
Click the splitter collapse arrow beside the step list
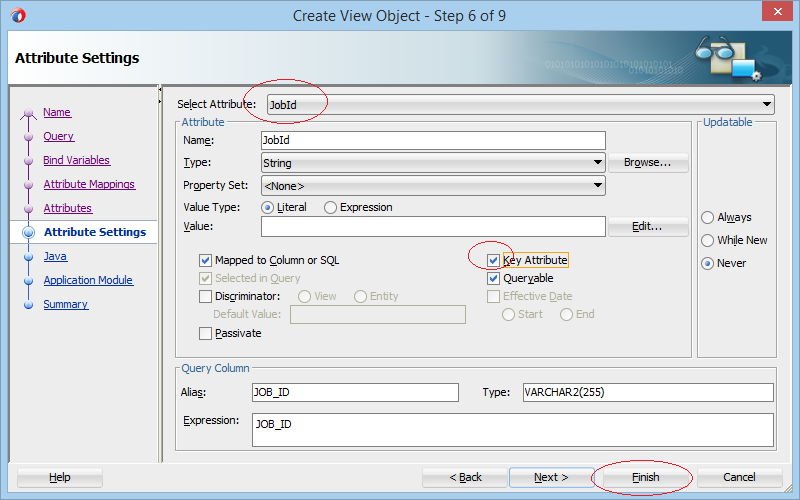160,90
